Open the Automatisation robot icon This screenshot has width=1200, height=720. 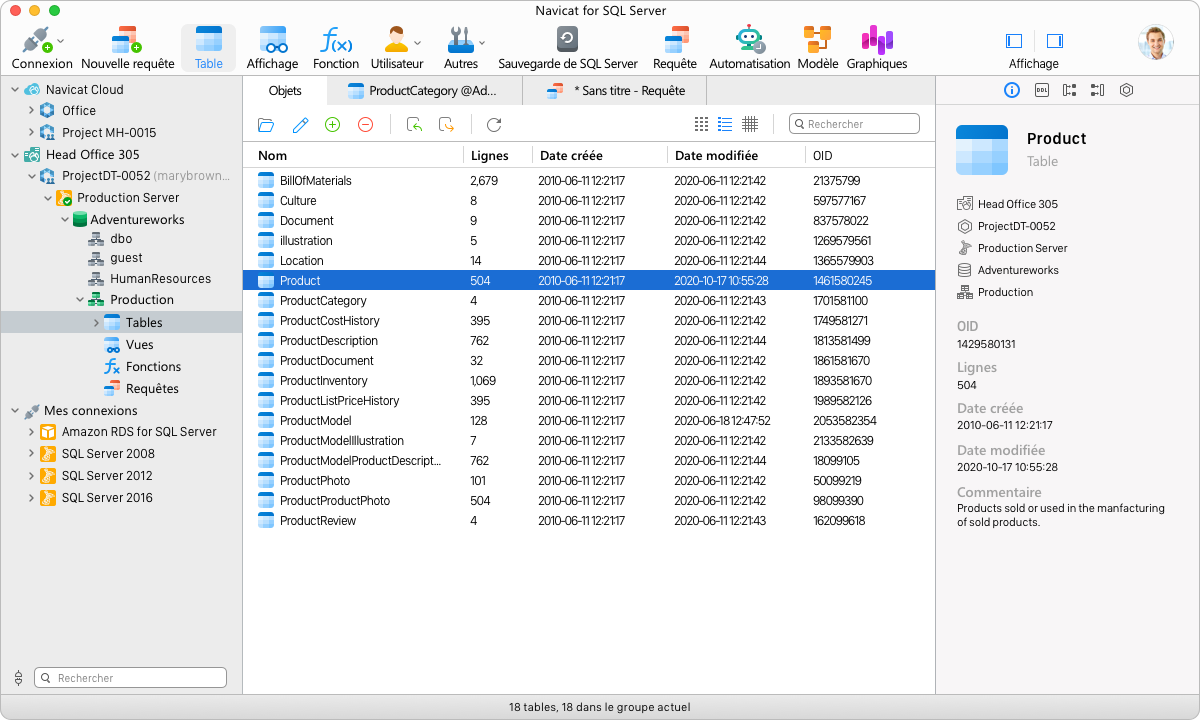pos(749,41)
